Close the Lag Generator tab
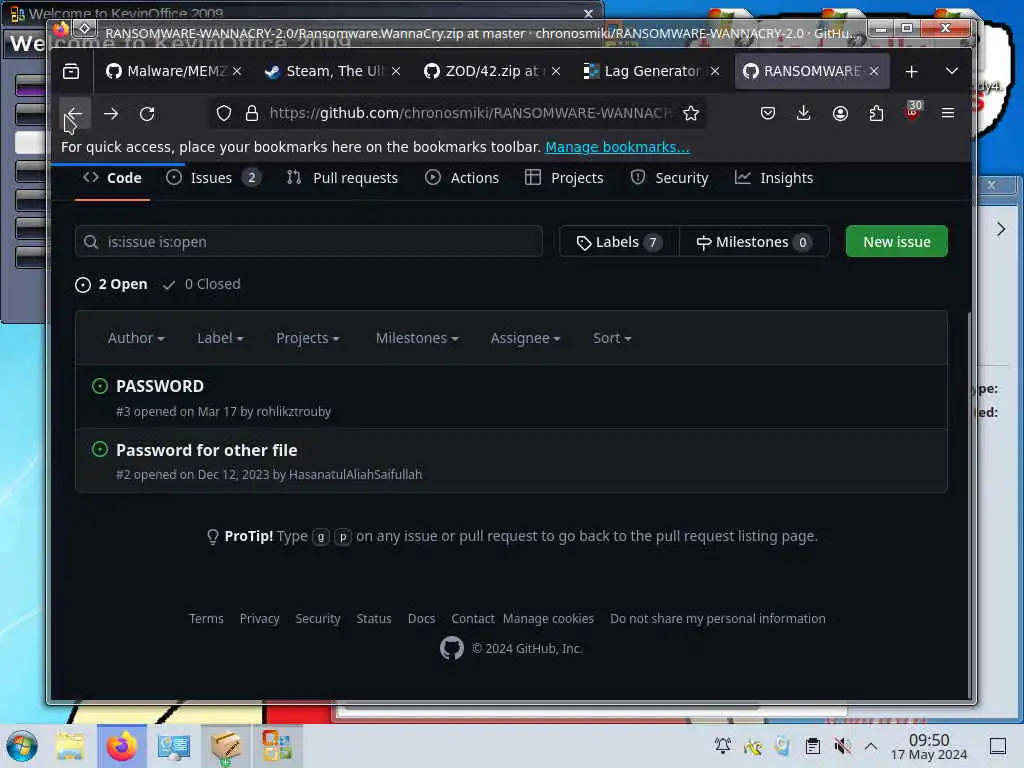Screen dimensions: 1024x768 pos(715,71)
